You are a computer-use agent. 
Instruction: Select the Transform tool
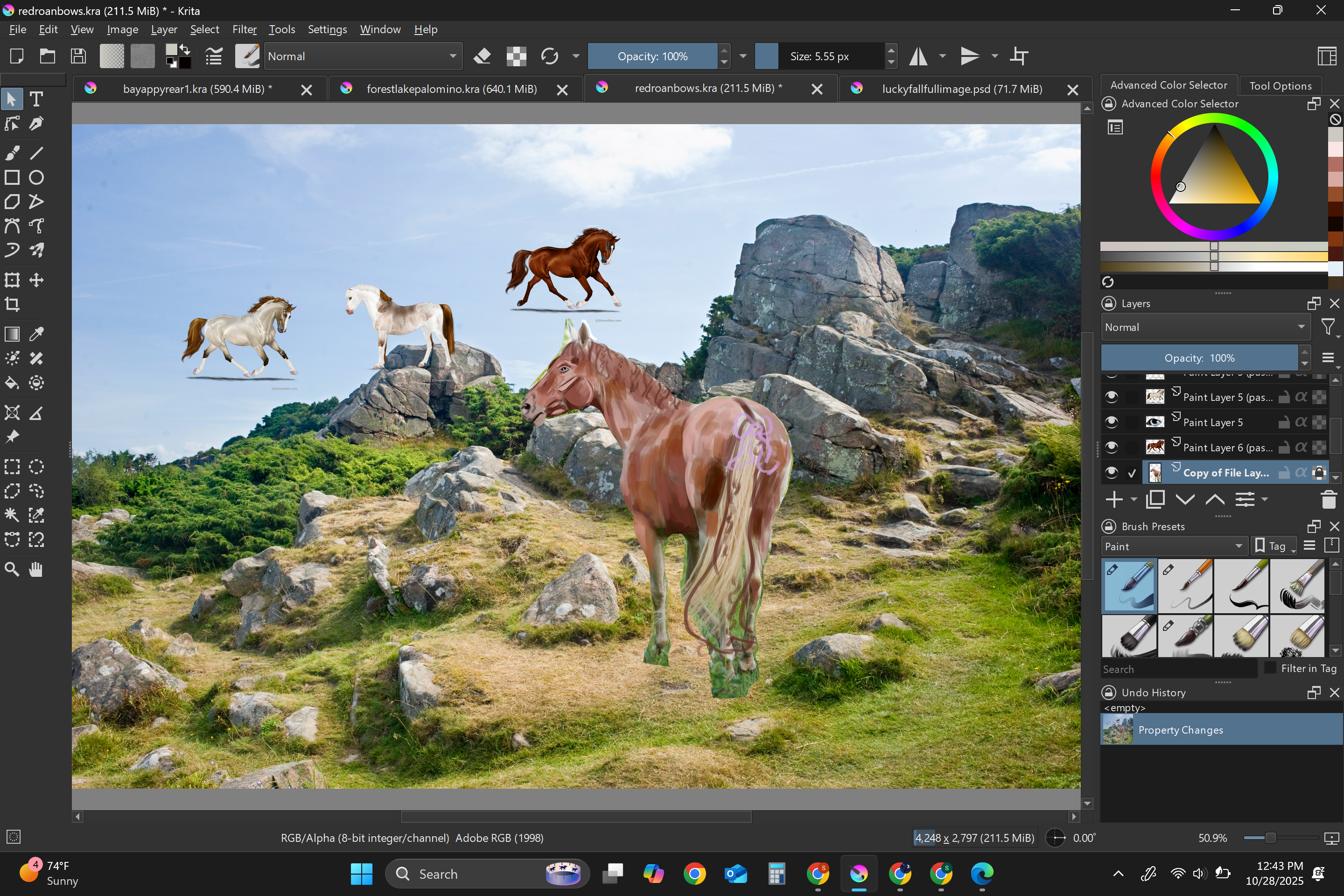coord(12,280)
